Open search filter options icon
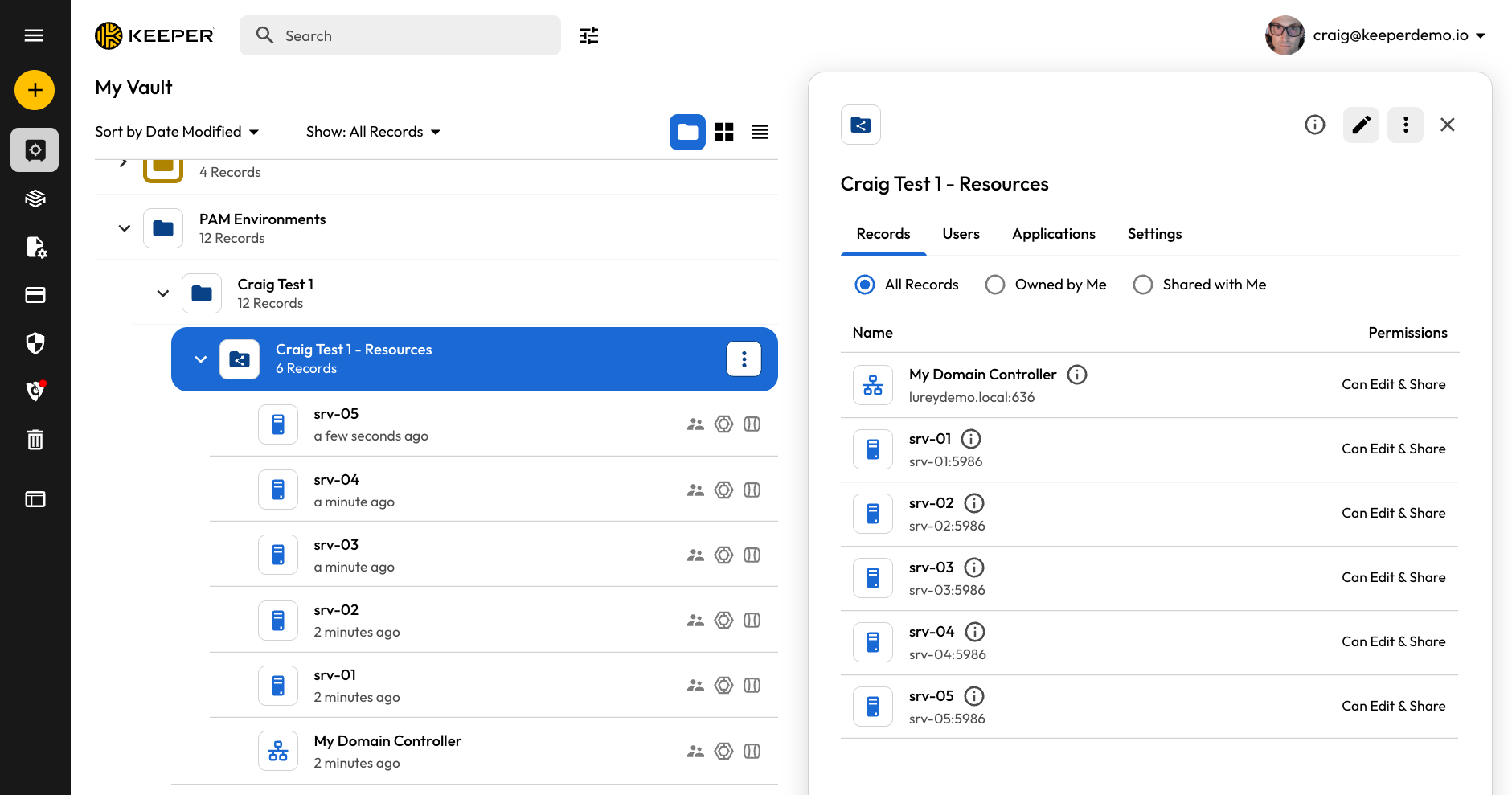 click(x=589, y=35)
